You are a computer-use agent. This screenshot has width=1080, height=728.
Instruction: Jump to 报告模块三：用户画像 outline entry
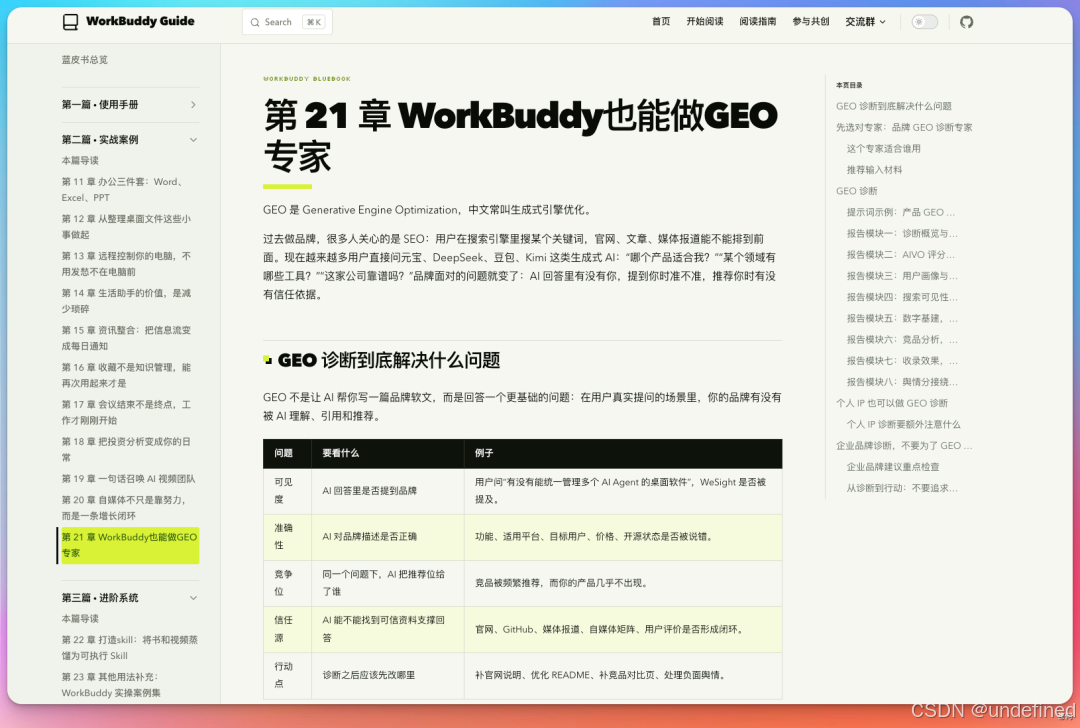(902, 276)
